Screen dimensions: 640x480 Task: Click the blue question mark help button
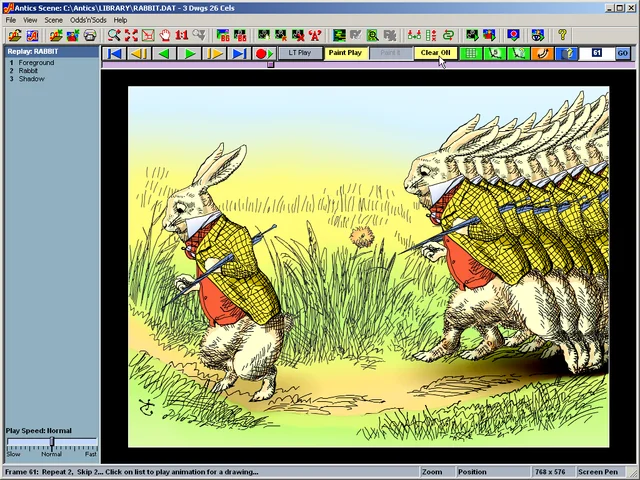tap(566, 53)
